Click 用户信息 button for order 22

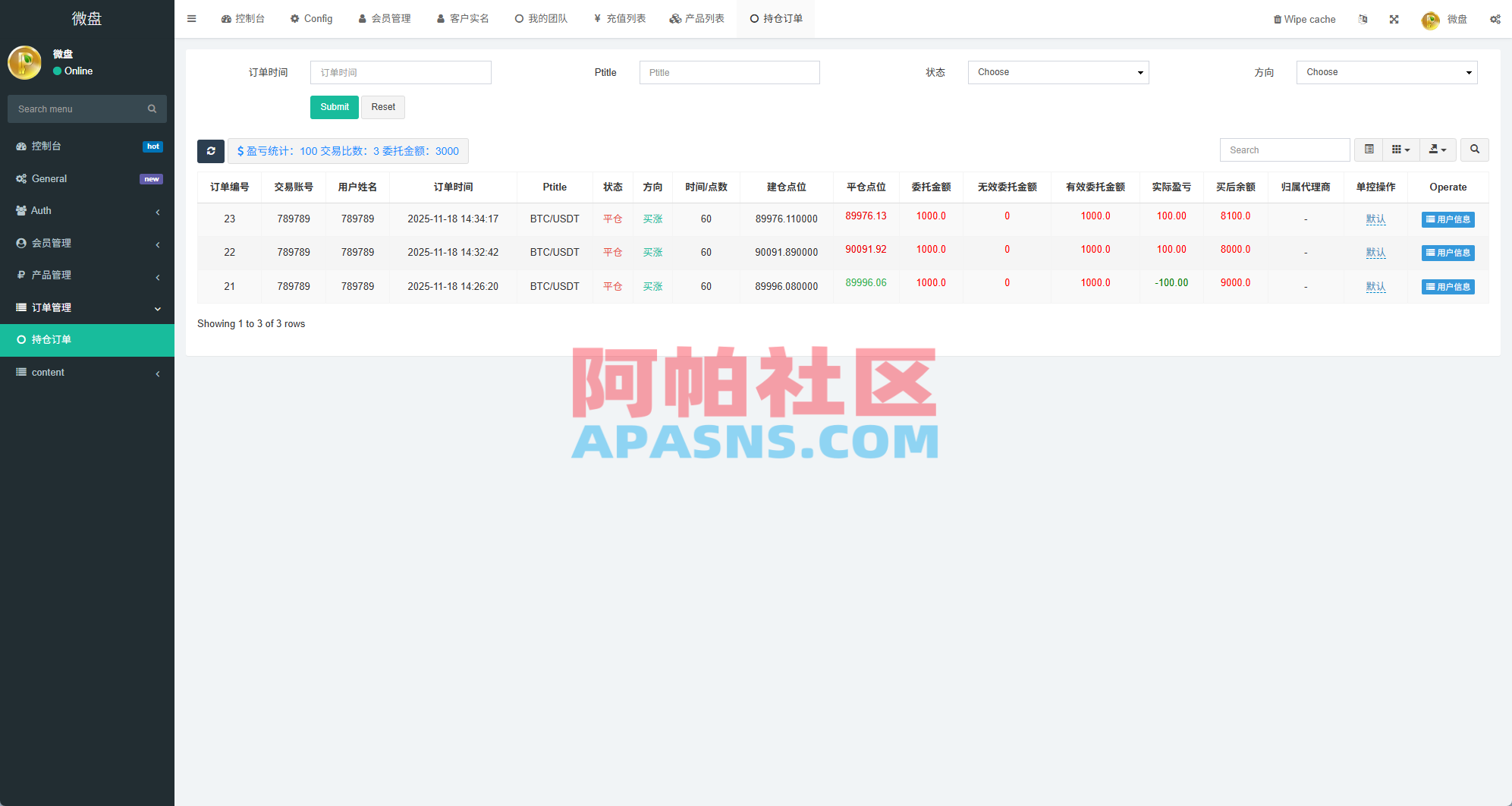(1448, 253)
